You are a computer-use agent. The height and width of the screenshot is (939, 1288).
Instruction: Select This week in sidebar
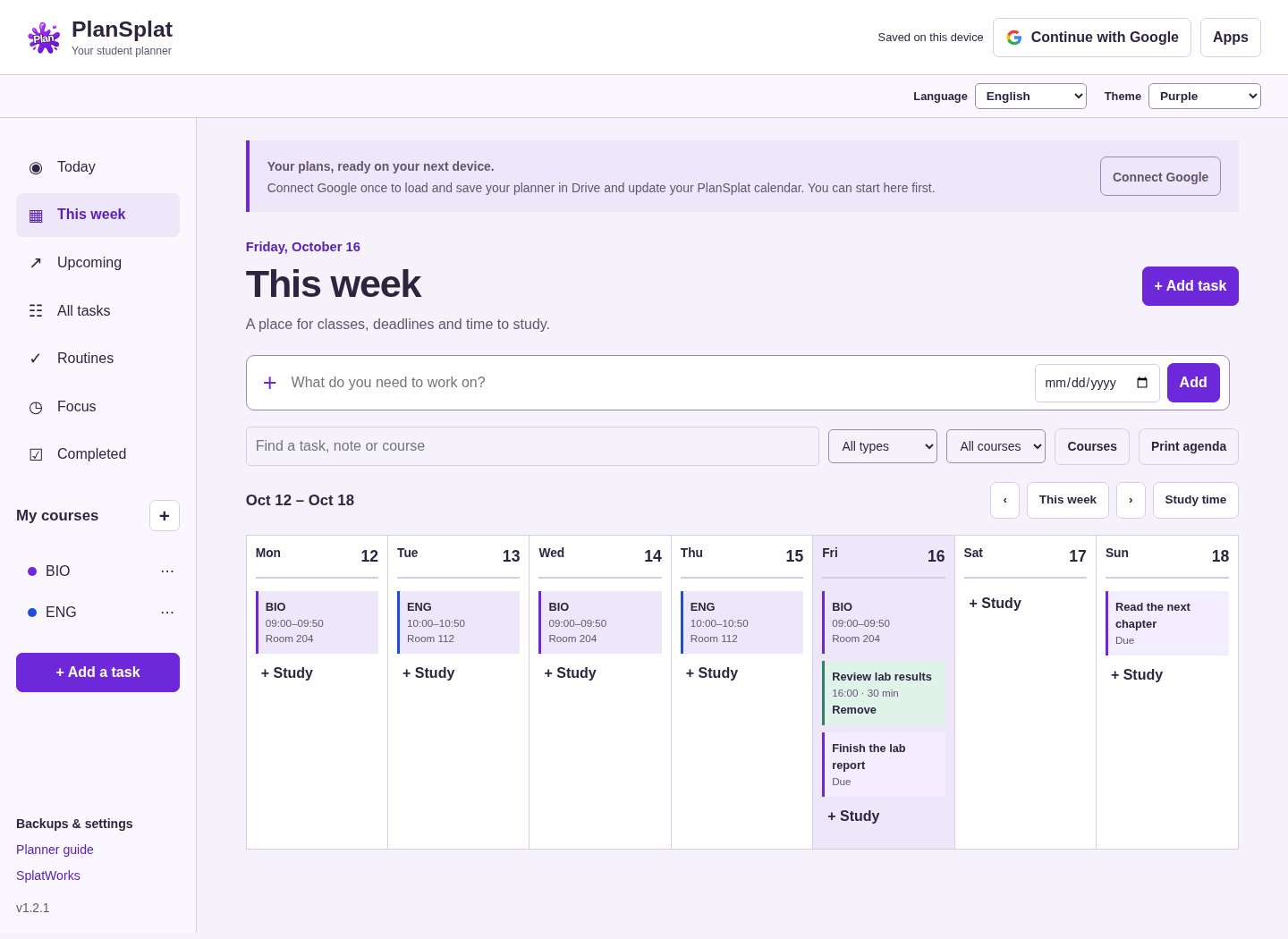(x=97, y=215)
